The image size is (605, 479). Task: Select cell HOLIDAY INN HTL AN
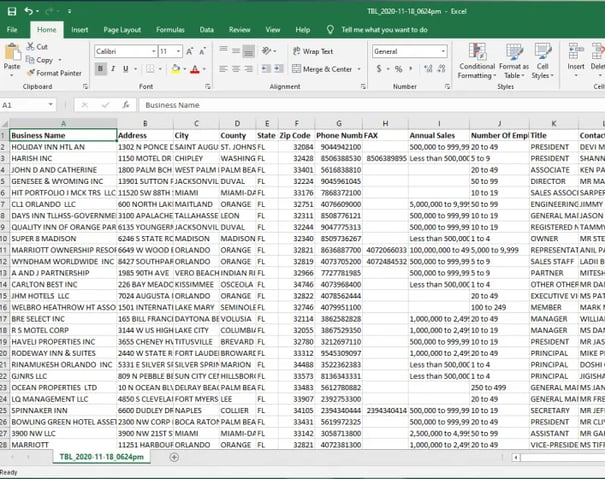63,147
